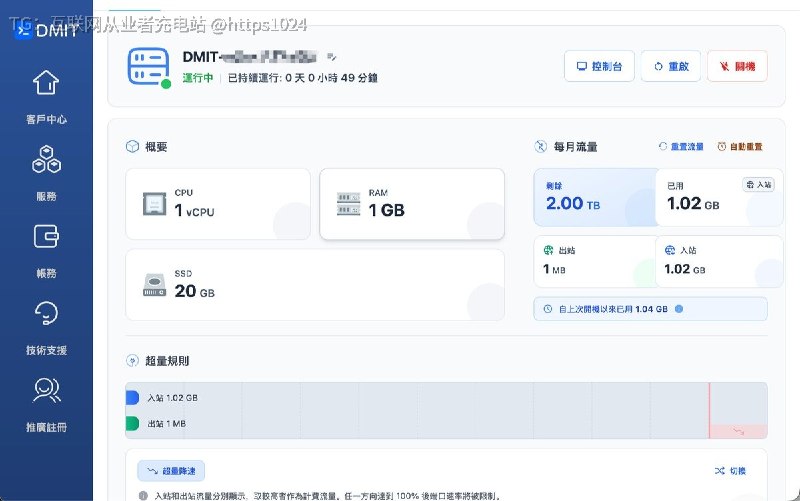This screenshot has height=501, width=800.
Task: Click the 客戶中心 sidebar label
Action: click(46, 119)
